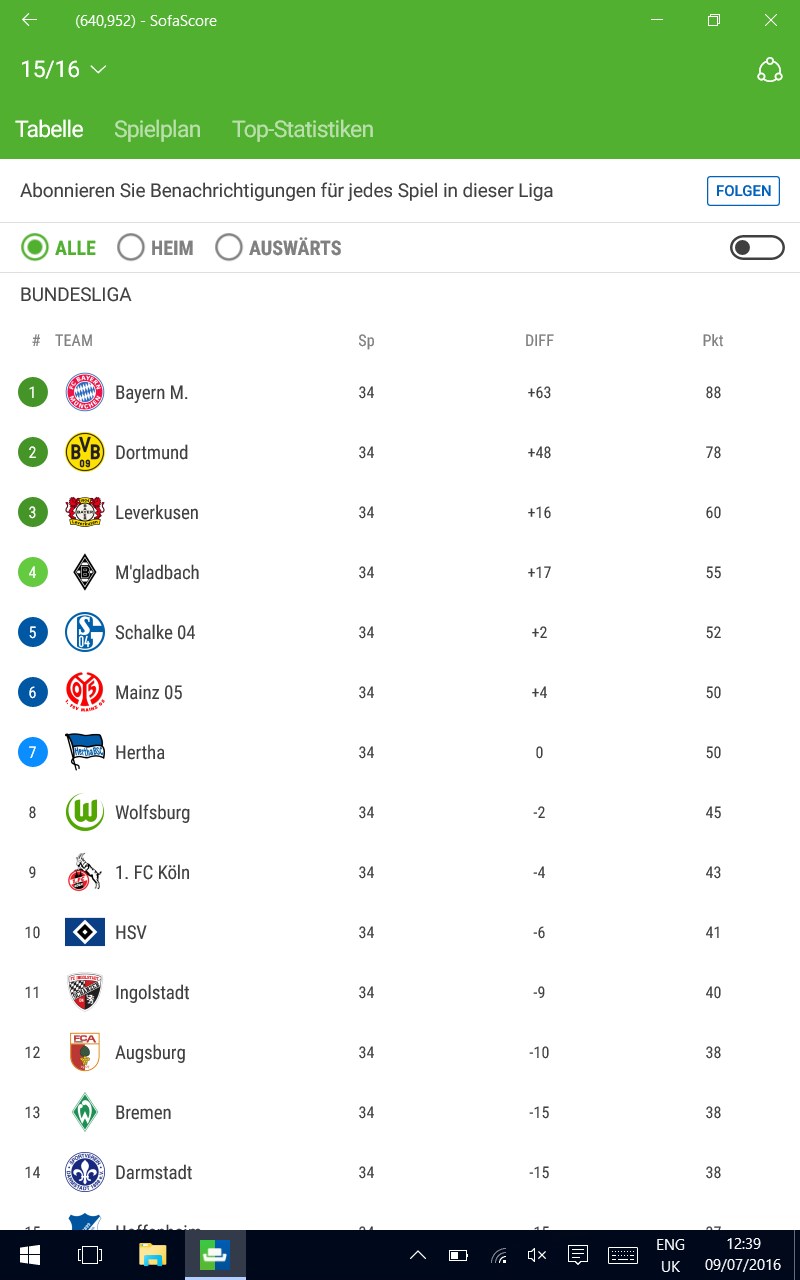Open the HSV diamond logo

point(85,933)
